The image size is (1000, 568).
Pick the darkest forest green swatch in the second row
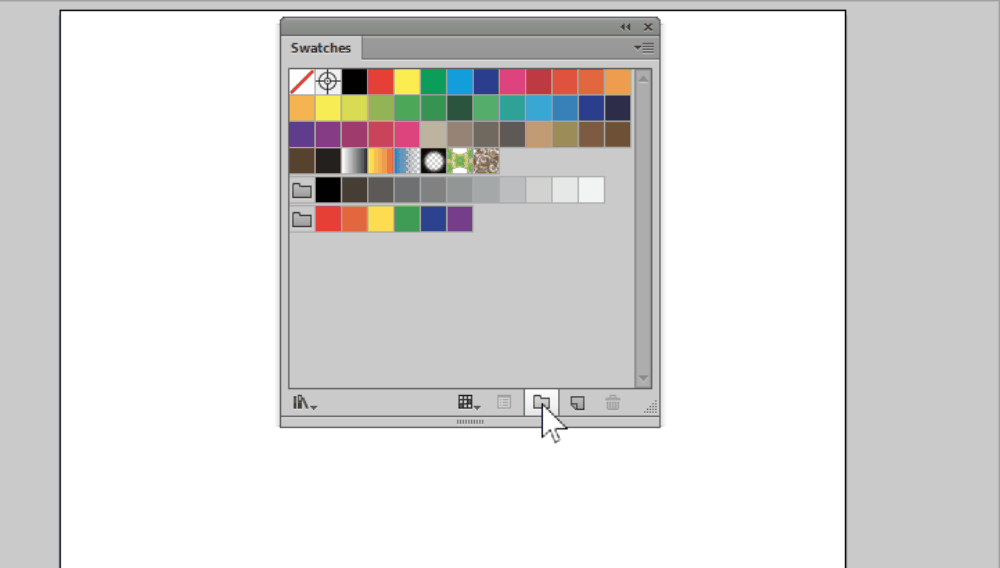point(460,108)
